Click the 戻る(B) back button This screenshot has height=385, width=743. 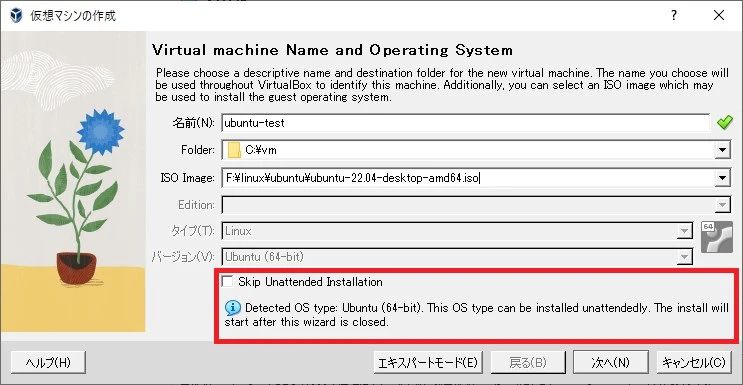click(x=527, y=363)
